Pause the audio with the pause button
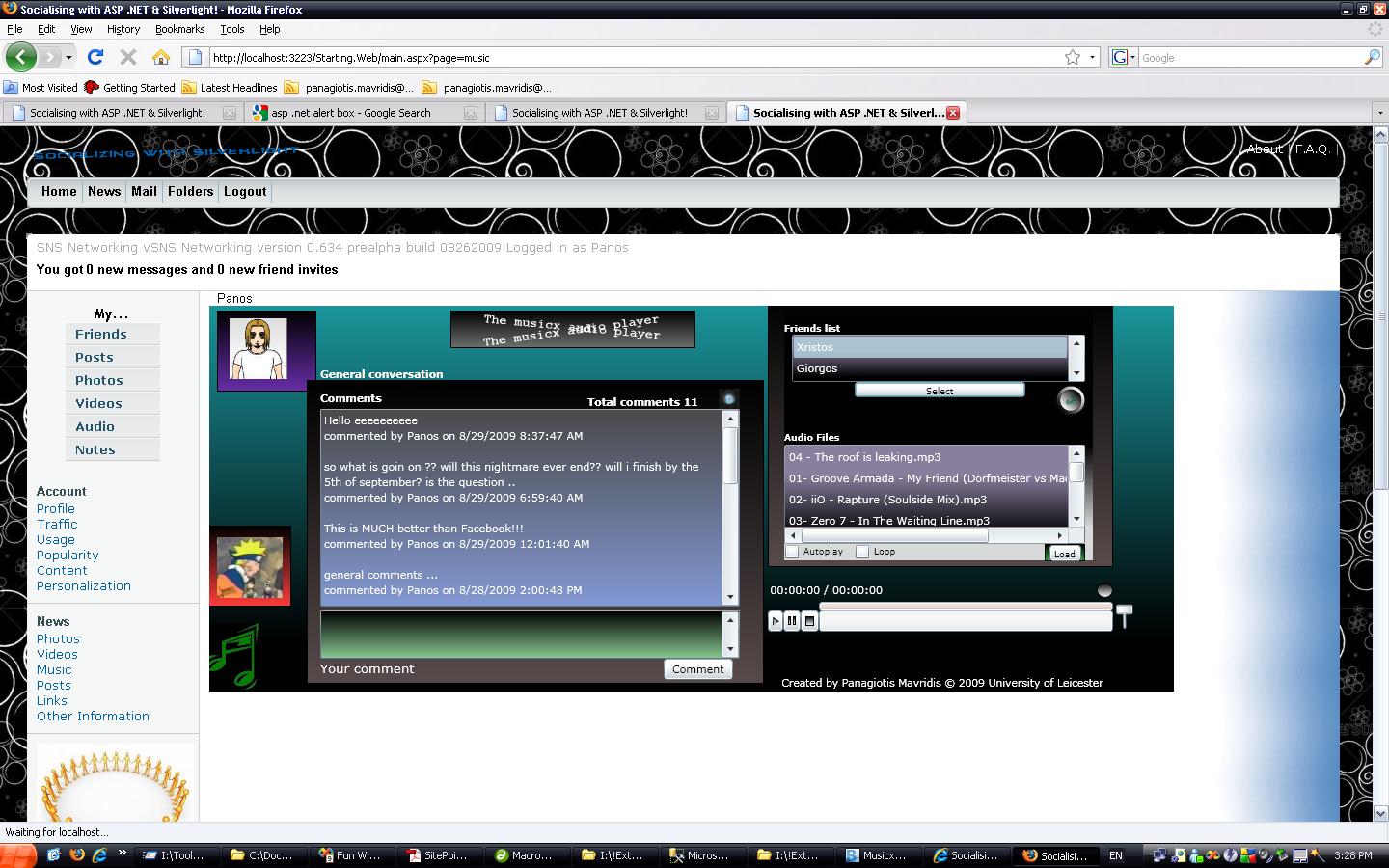The height and width of the screenshot is (868, 1389). click(792, 621)
